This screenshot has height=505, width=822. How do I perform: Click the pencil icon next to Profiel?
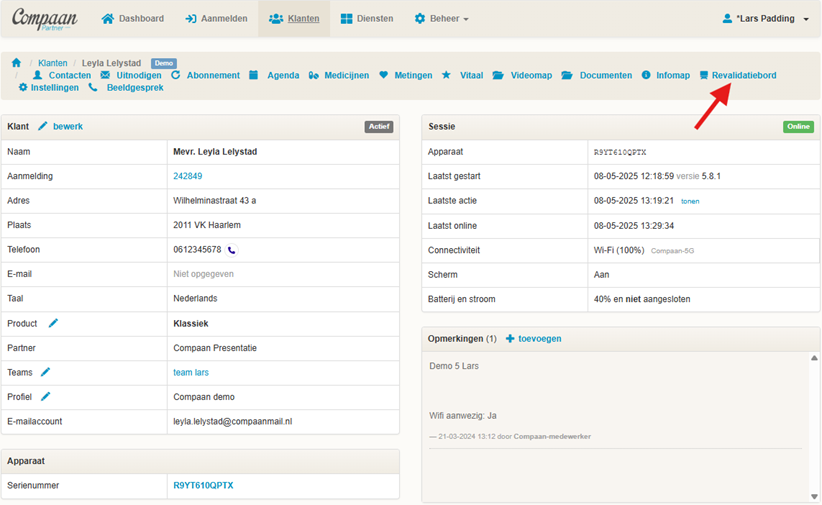tap(46, 396)
